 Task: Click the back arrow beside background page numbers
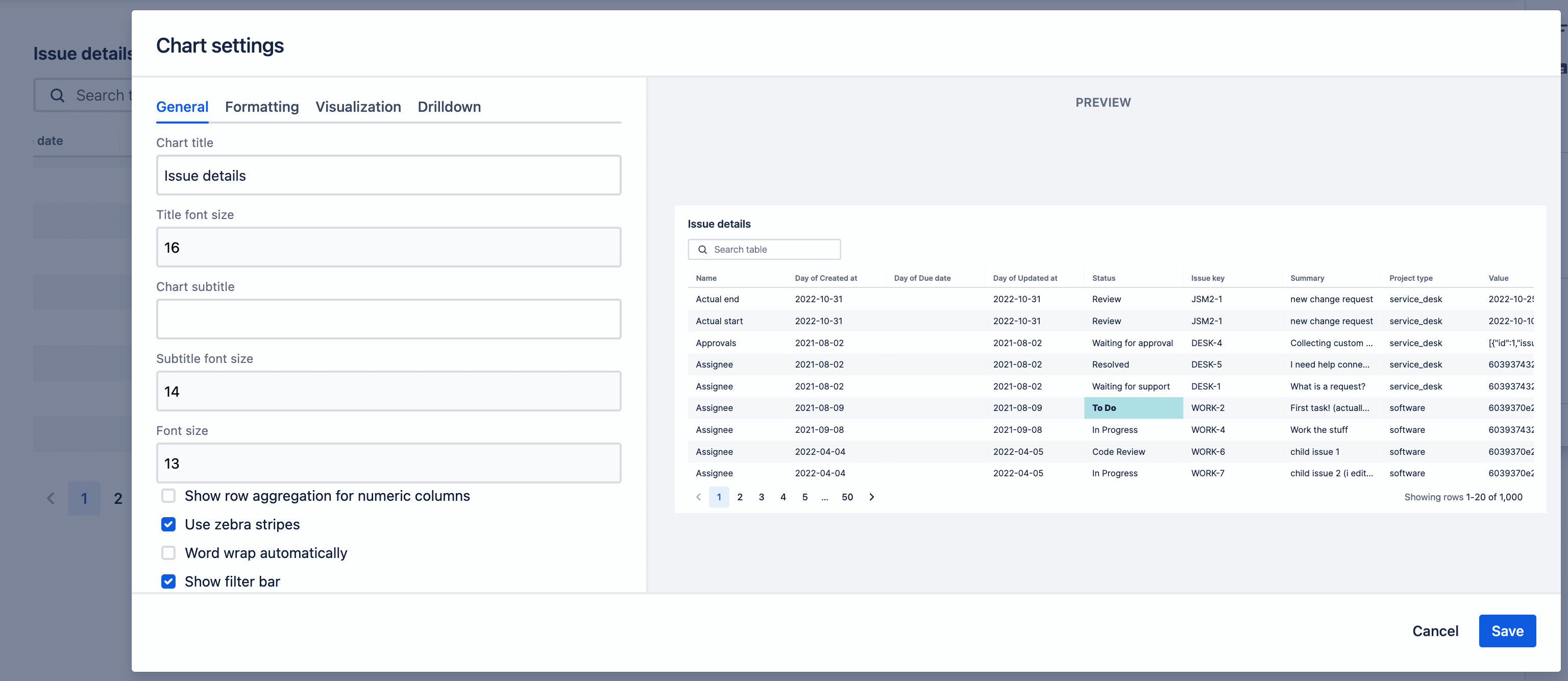pos(51,498)
